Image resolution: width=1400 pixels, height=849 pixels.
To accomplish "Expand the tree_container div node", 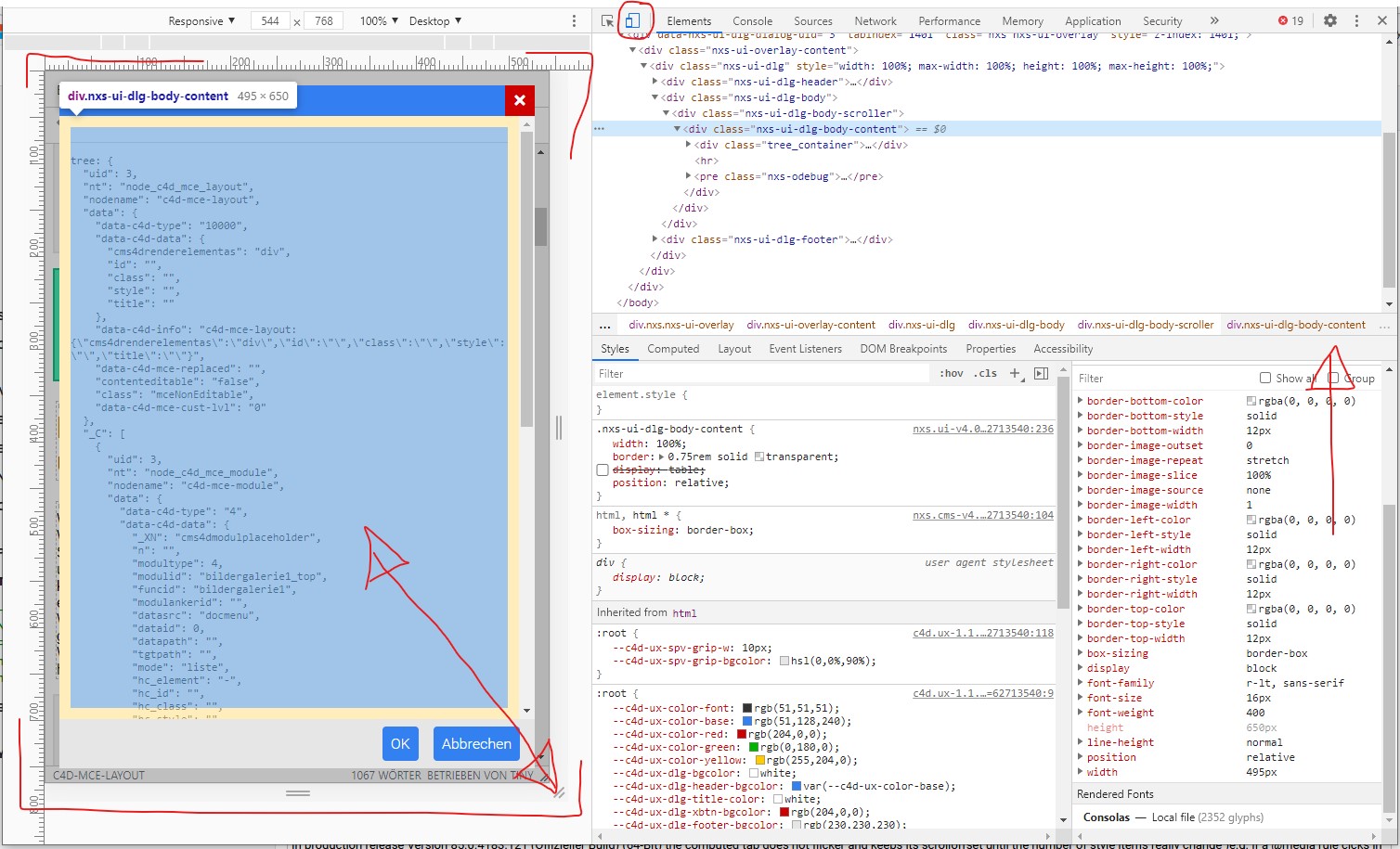I will coord(689,145).
